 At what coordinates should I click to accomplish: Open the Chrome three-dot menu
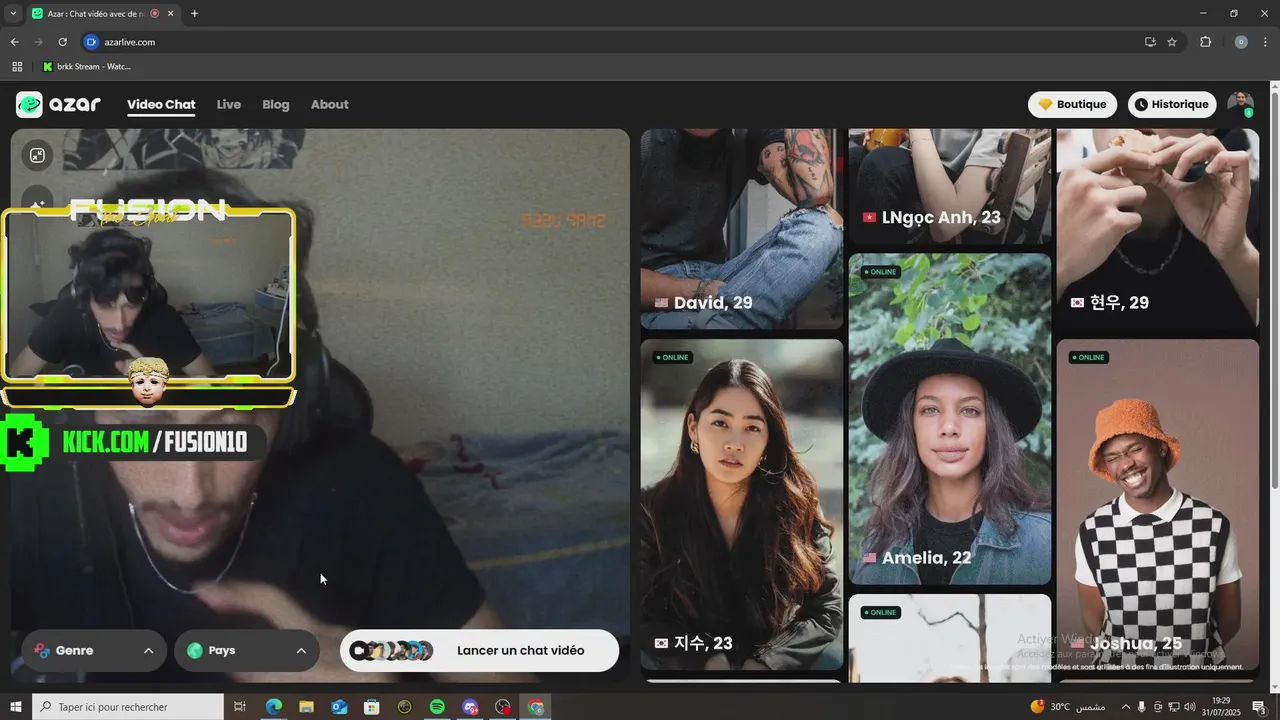1266,42
